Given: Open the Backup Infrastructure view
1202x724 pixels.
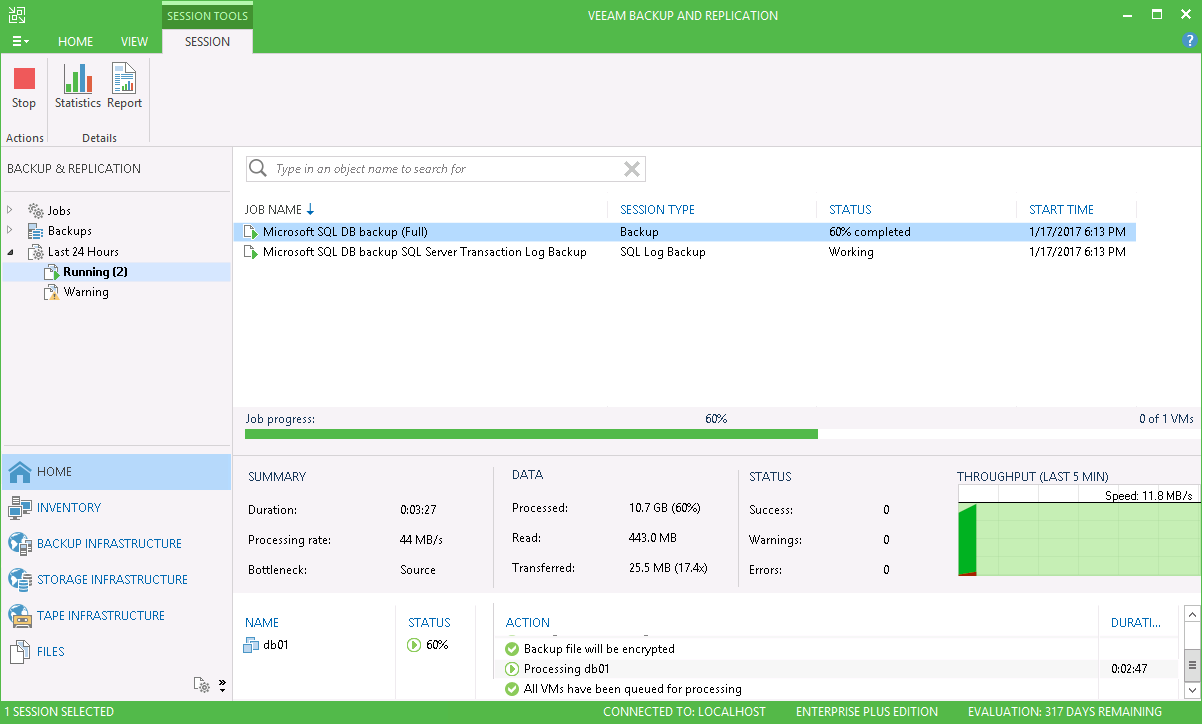Looking at the screenshot, I should pos(109,544).
